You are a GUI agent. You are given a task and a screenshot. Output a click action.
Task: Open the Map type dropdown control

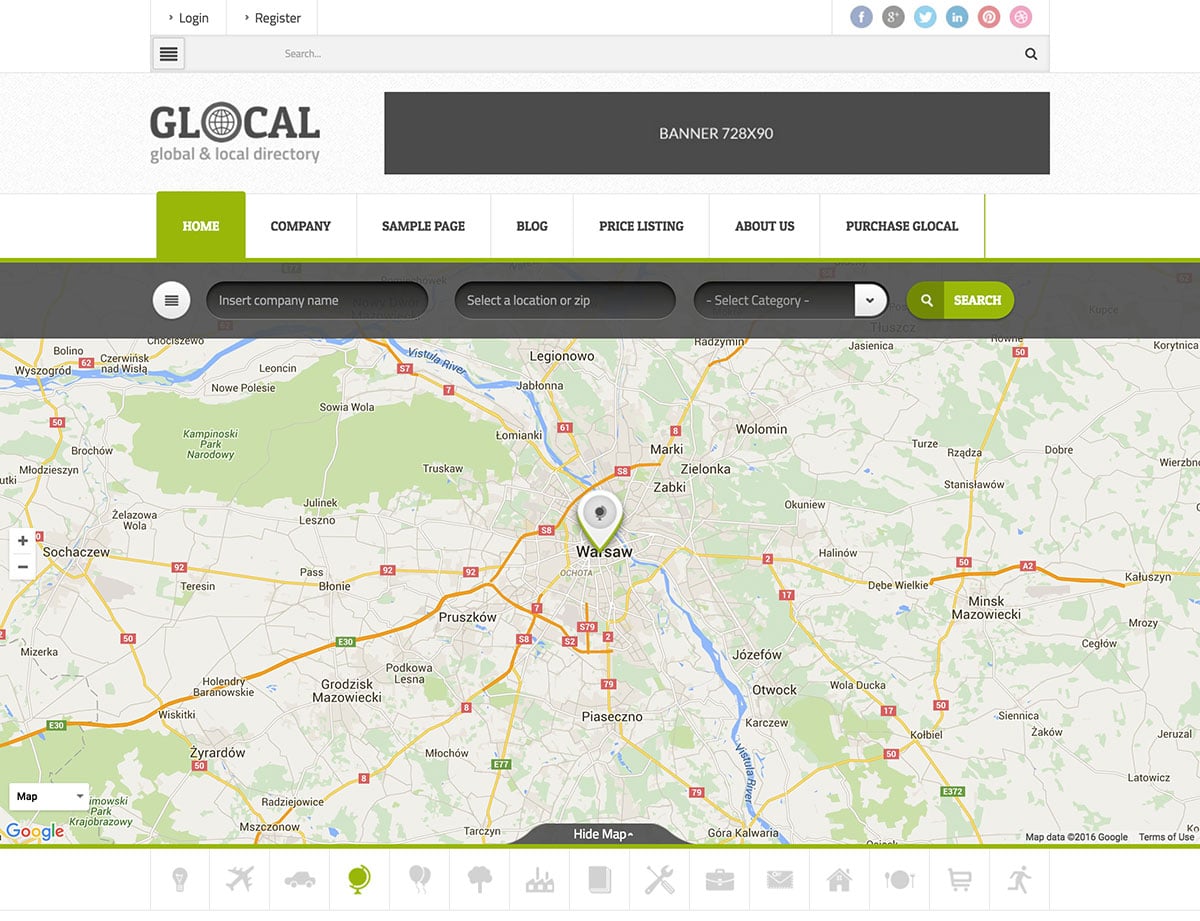point(48,796)
